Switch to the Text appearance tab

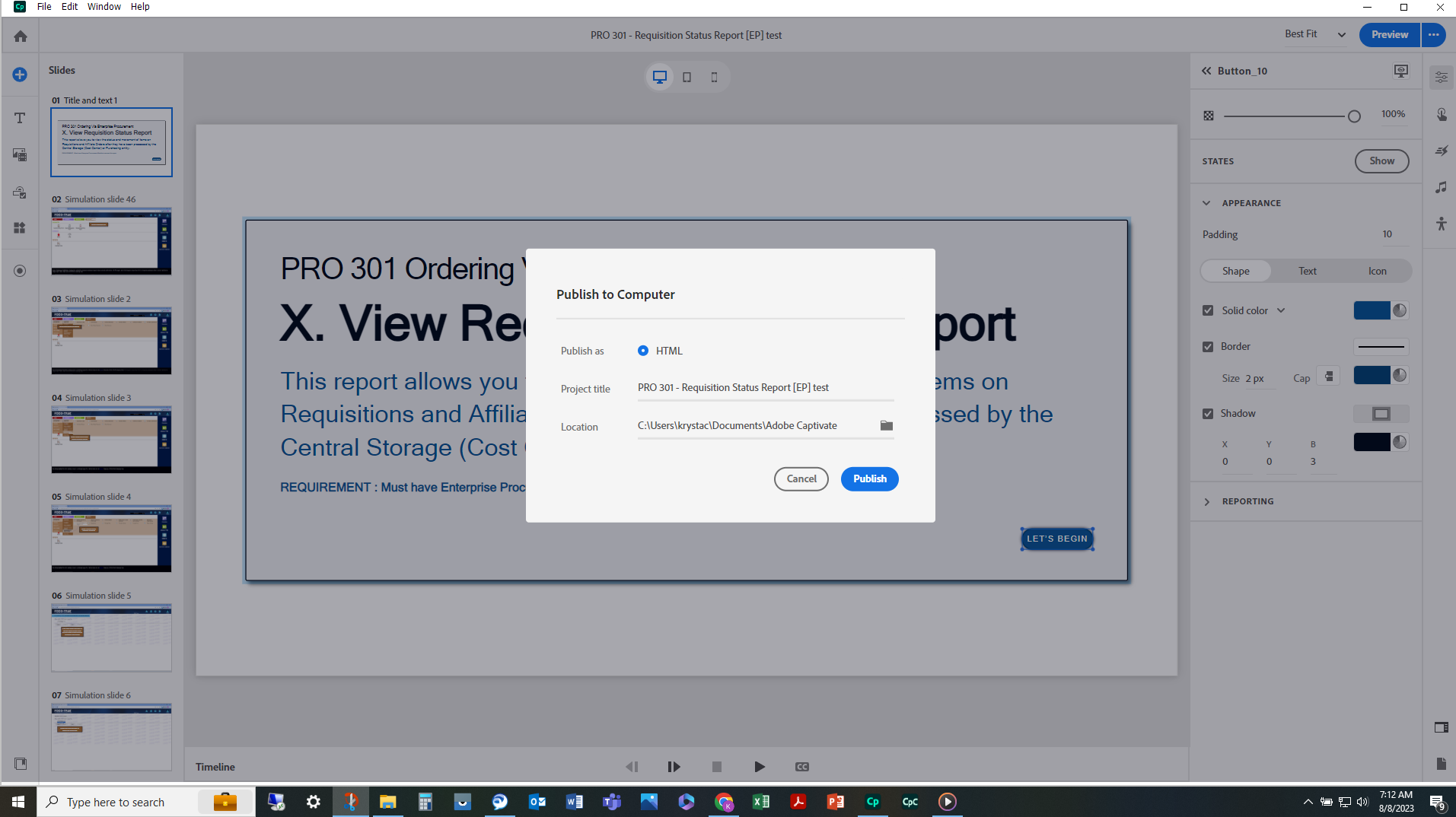pyautogui.click(x=1307, y=272)
